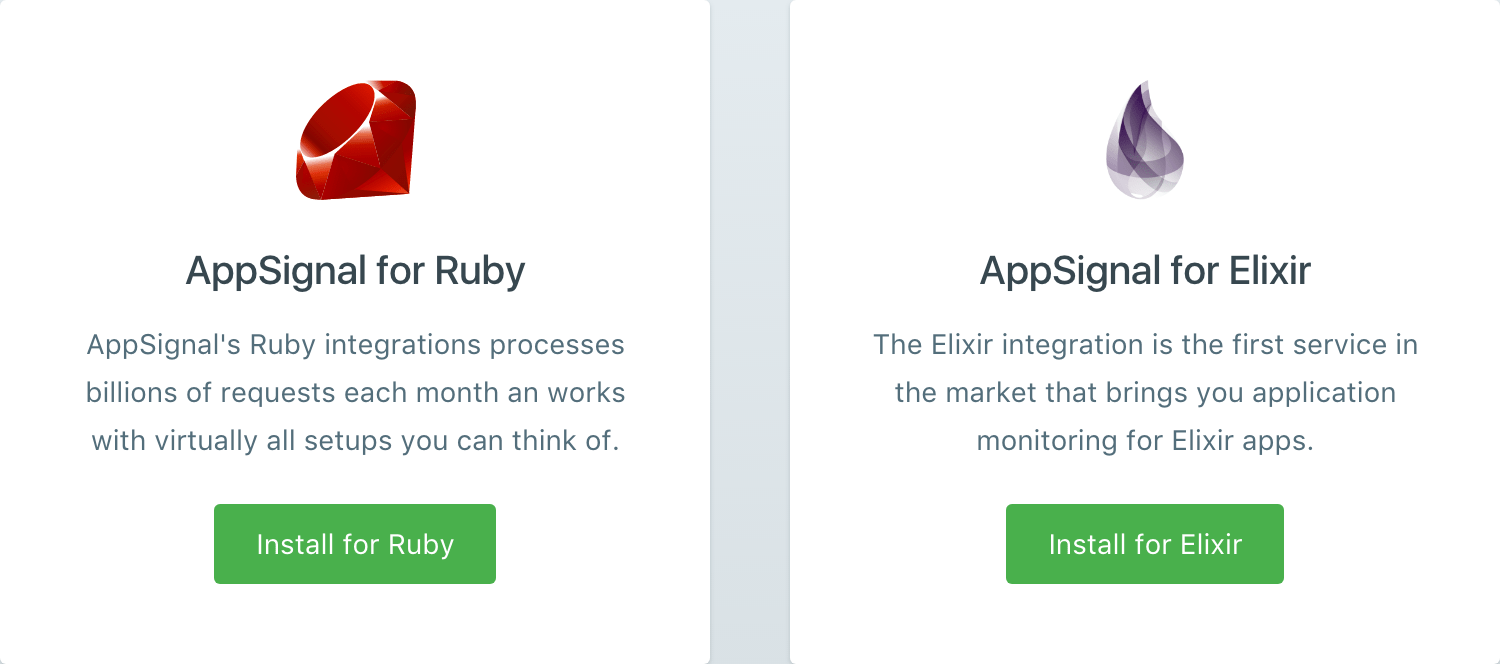Screen dimensions: 1500x664
Task: Click the line "AppSignal's Ruby integrations processes"
Action: pos(355,346)
